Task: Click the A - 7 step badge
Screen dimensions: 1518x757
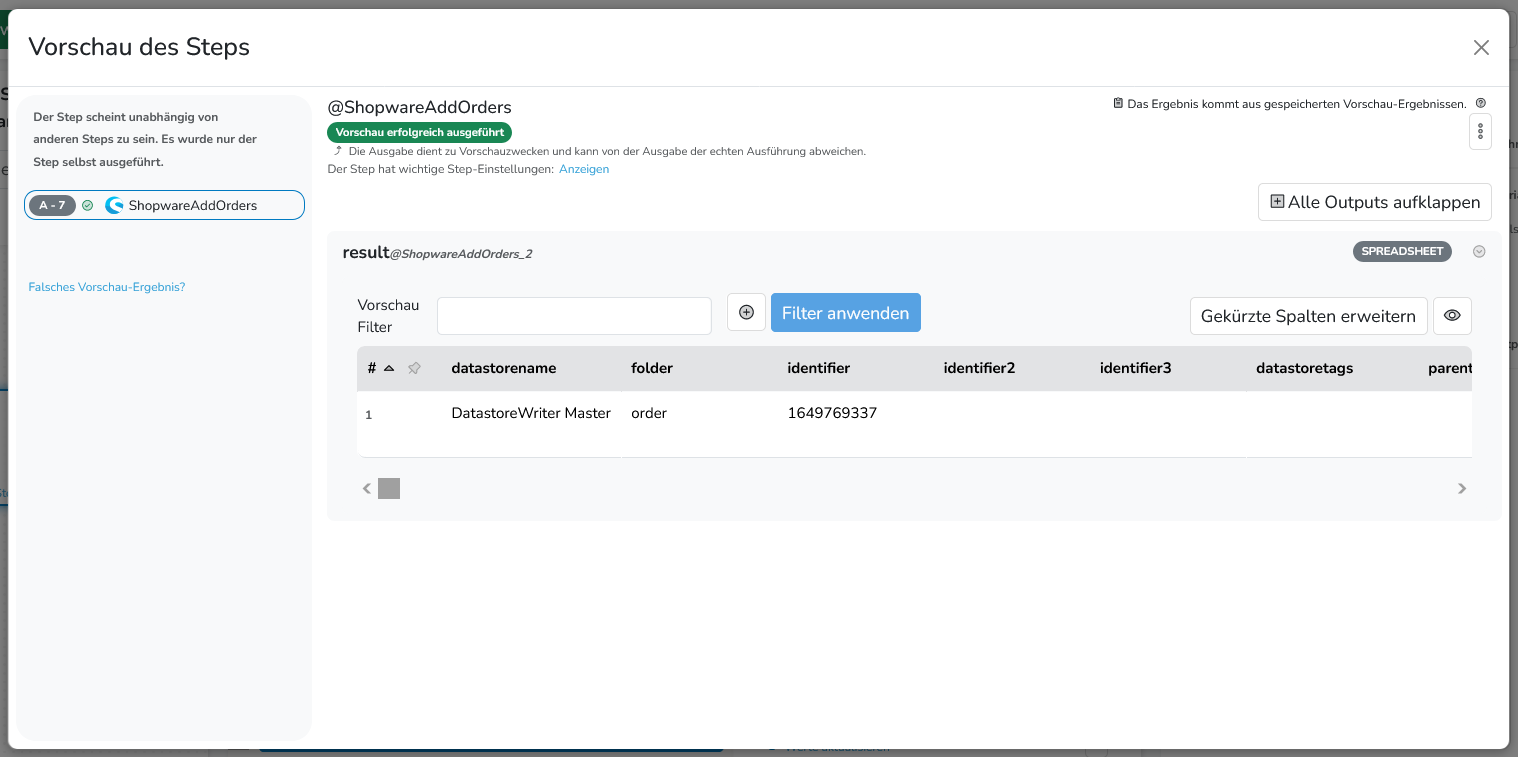Action: (x=52, y=205)
